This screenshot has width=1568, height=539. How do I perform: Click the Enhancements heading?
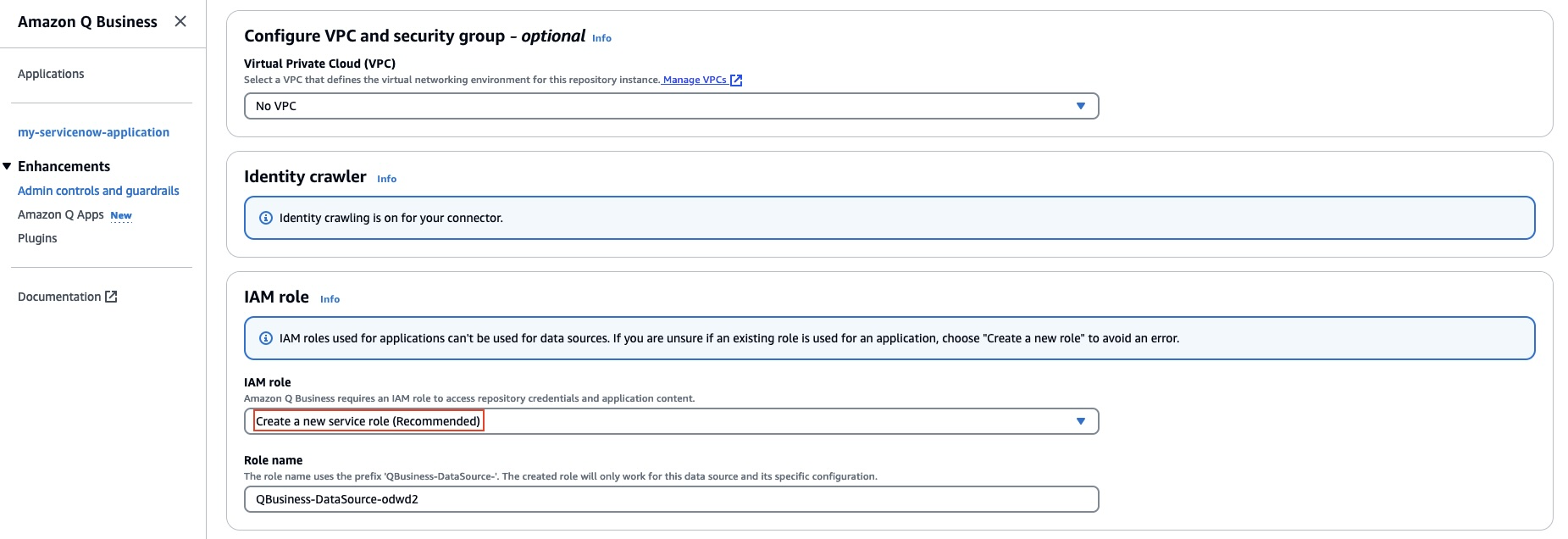pos(64,166)
